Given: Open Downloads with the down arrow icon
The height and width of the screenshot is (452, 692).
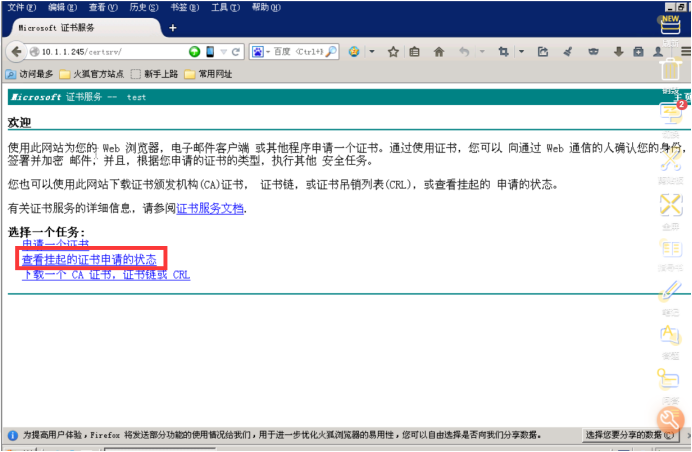Looking at the screenshot, I should pyautogui.click(x=618, y=52).
